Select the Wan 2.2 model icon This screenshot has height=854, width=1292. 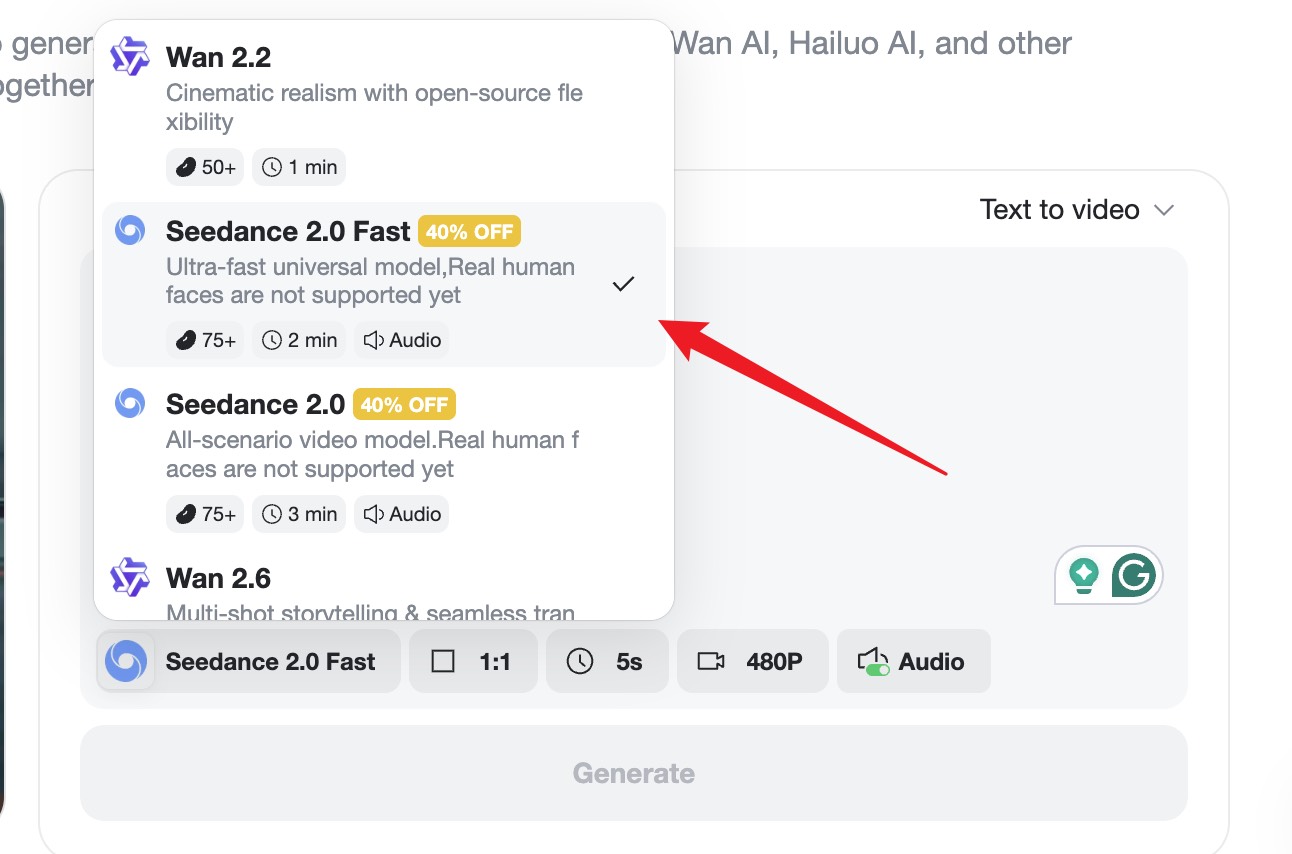(129, 56)
